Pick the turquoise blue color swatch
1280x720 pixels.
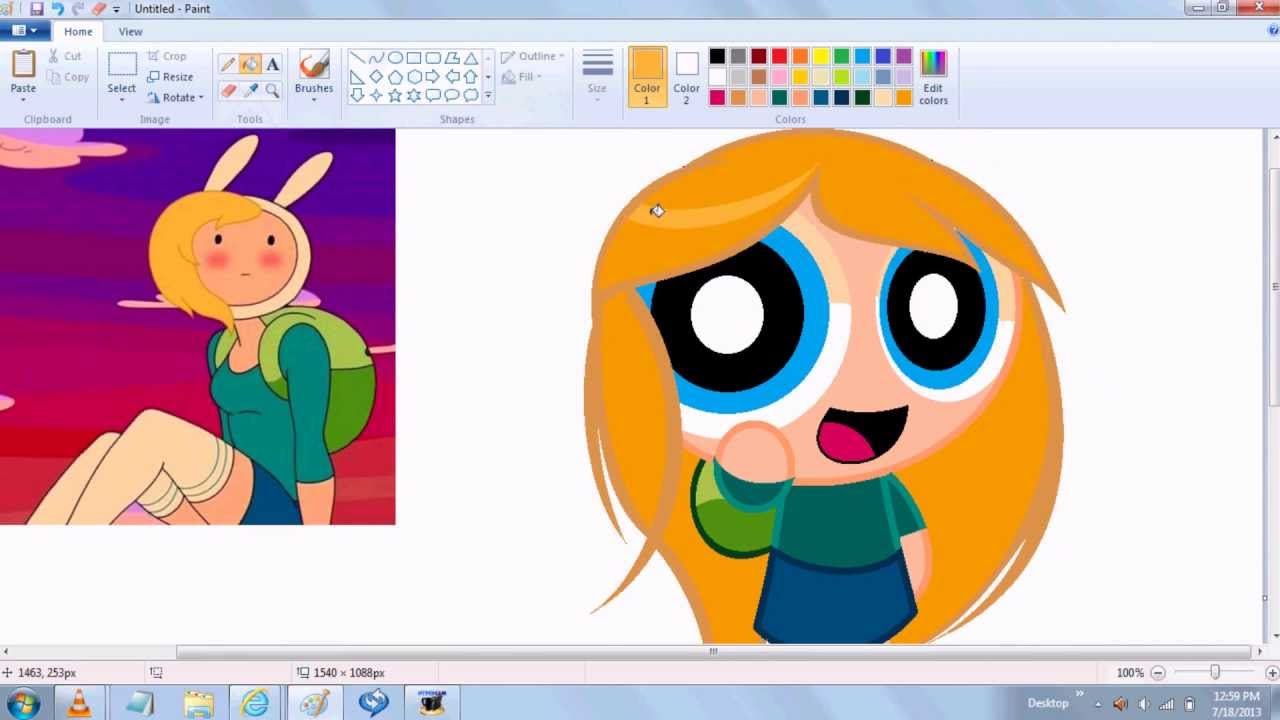(x=863, y=57)
